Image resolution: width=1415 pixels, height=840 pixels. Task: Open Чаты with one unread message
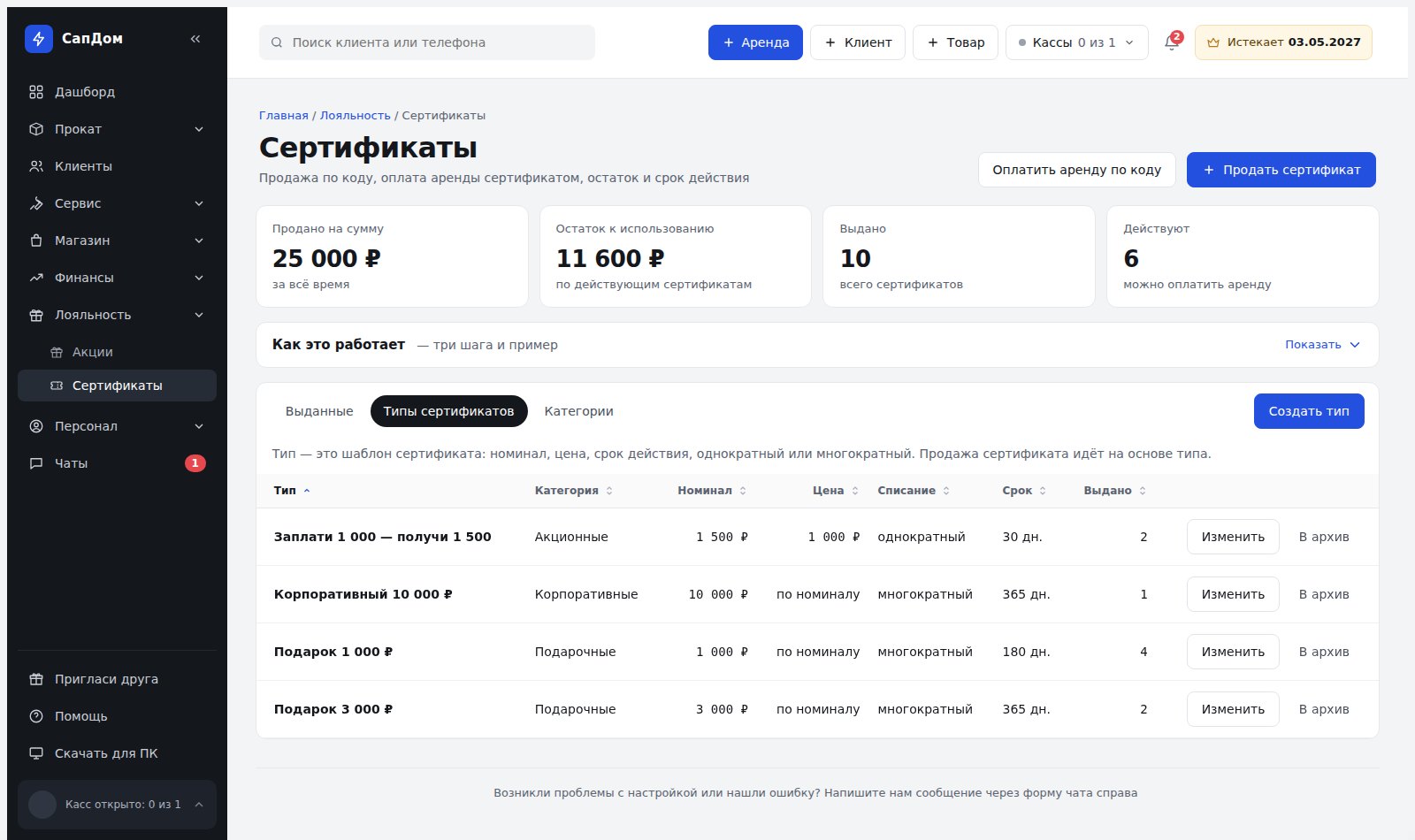pyautogui.click(x=117, y=463)
